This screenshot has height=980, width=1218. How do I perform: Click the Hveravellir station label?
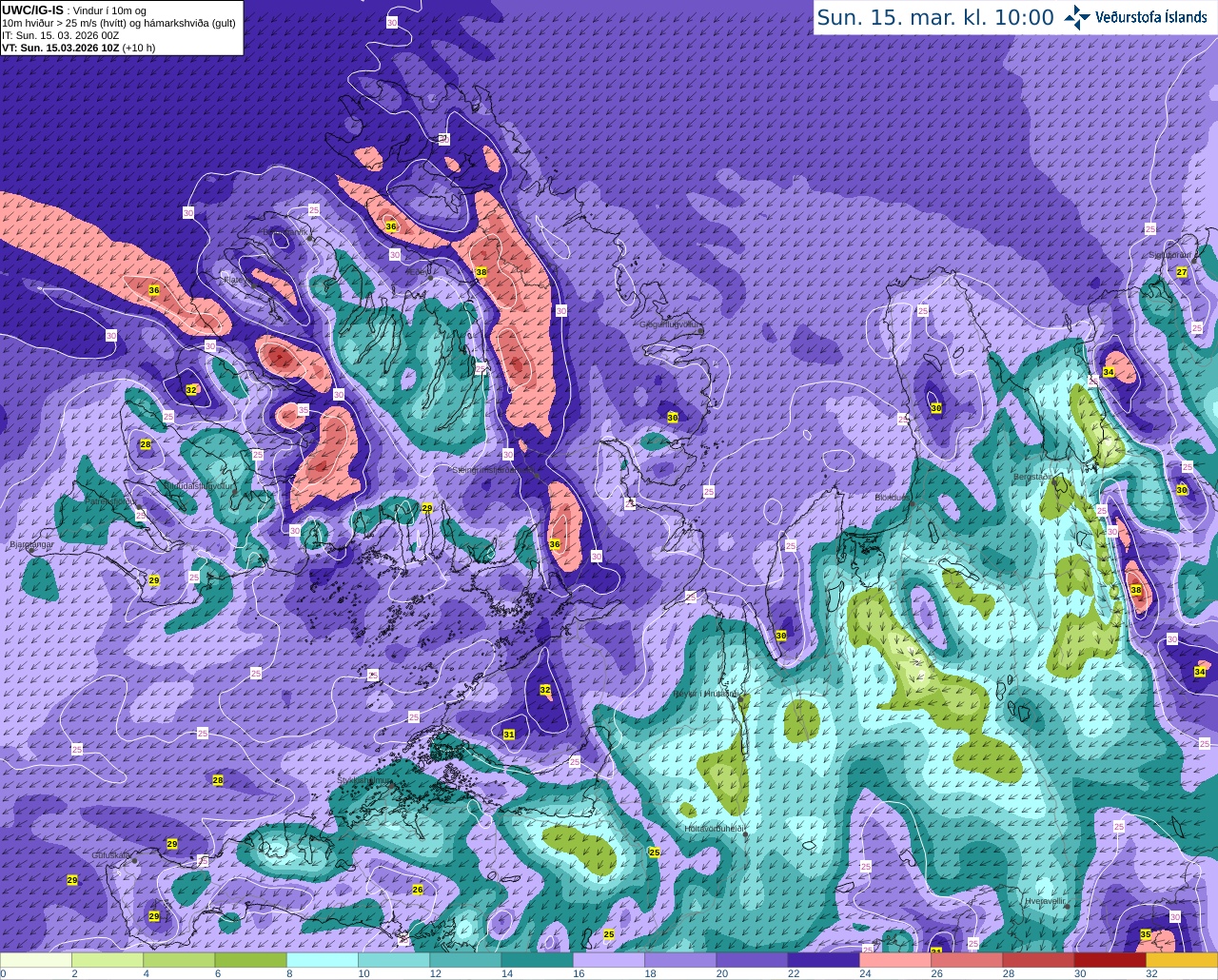tap(1046, 900)
